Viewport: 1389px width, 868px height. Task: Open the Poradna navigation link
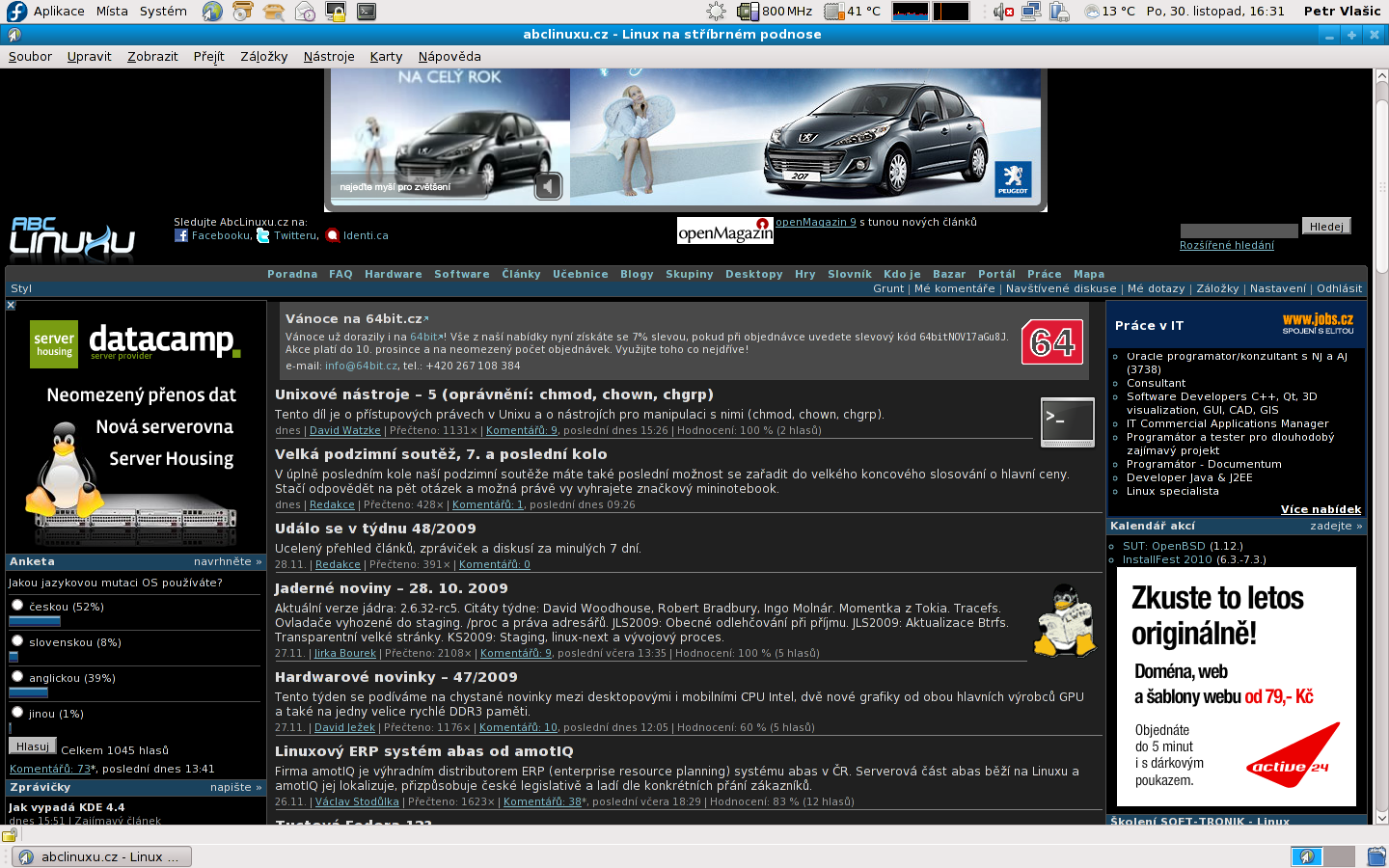(292, 274)
